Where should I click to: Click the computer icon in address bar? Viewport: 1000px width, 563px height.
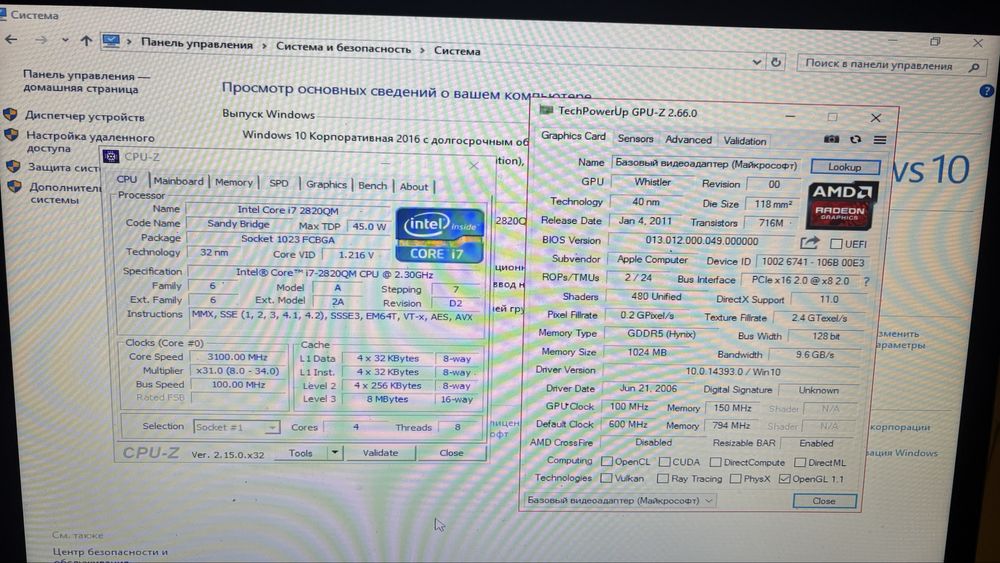pyautogui.click(x=111, y=41)
